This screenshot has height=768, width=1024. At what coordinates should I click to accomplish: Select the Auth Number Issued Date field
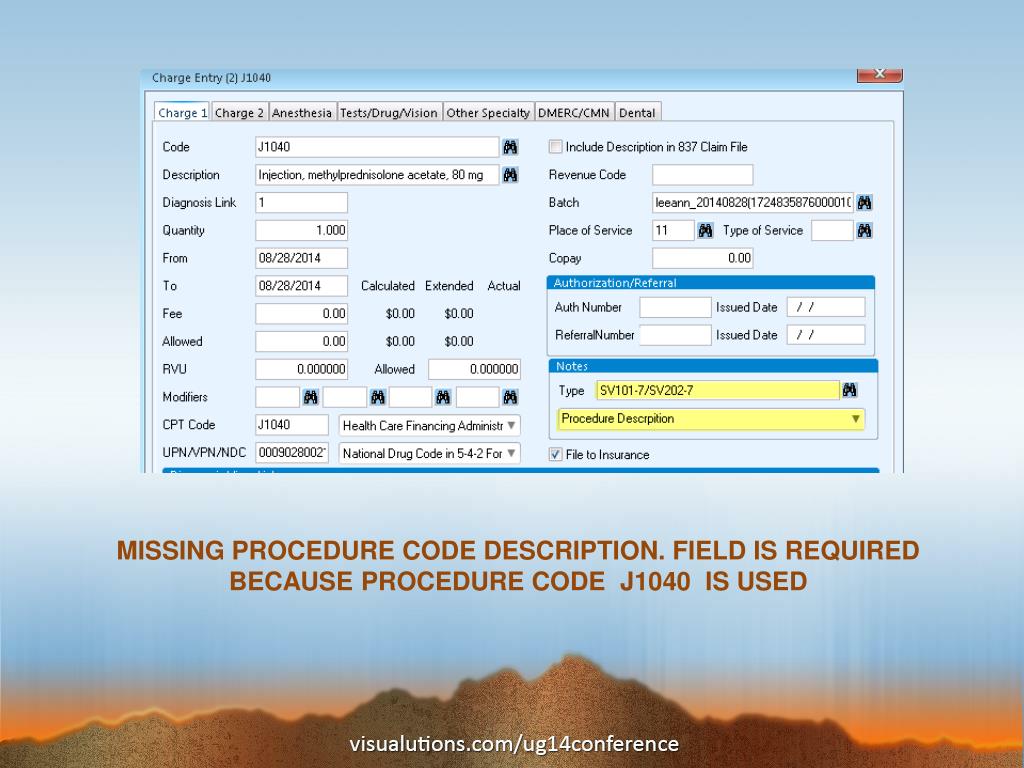pyautogui.click(x=826, y=307)
